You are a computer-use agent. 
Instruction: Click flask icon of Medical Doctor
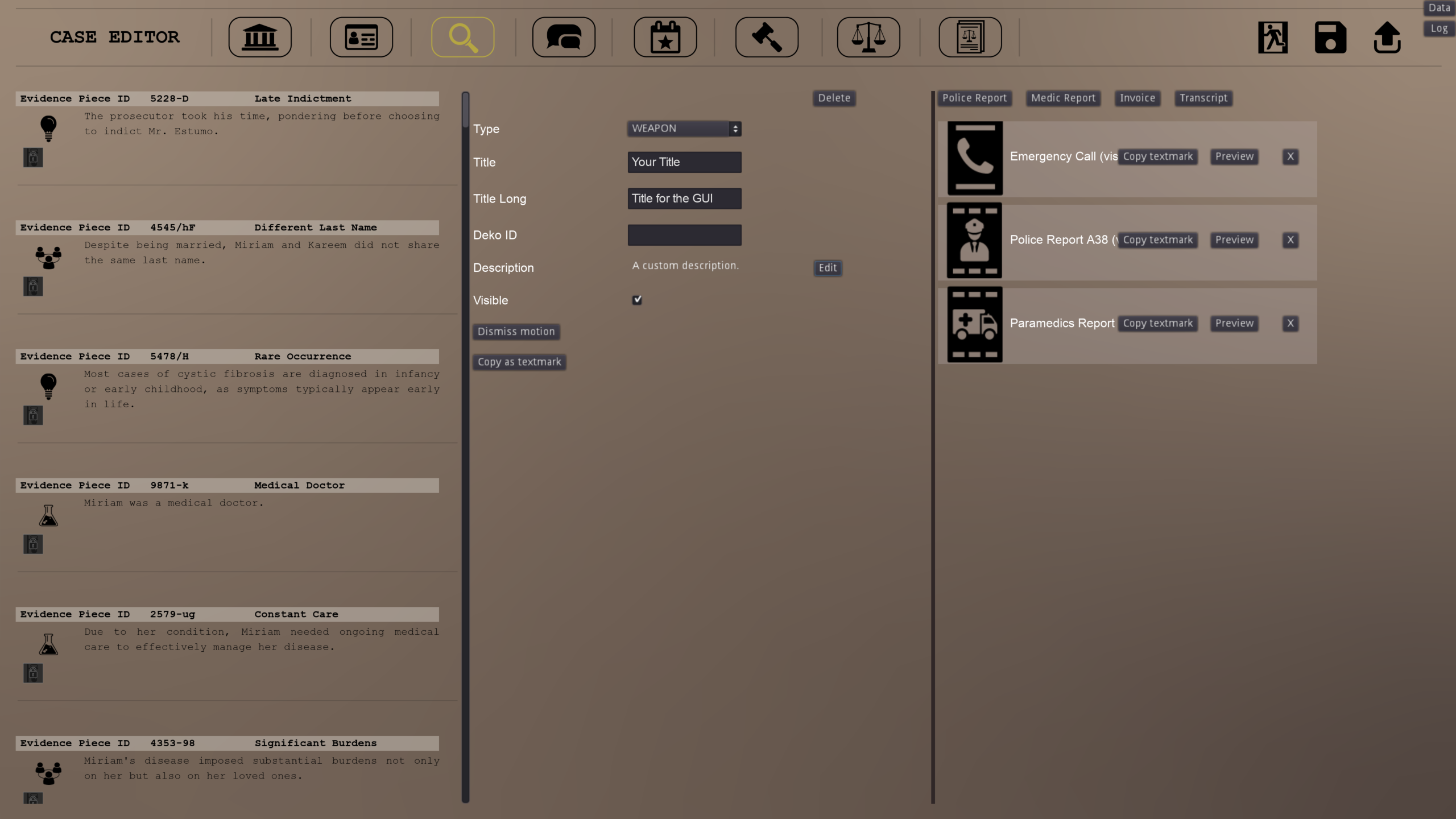point(48,515)
